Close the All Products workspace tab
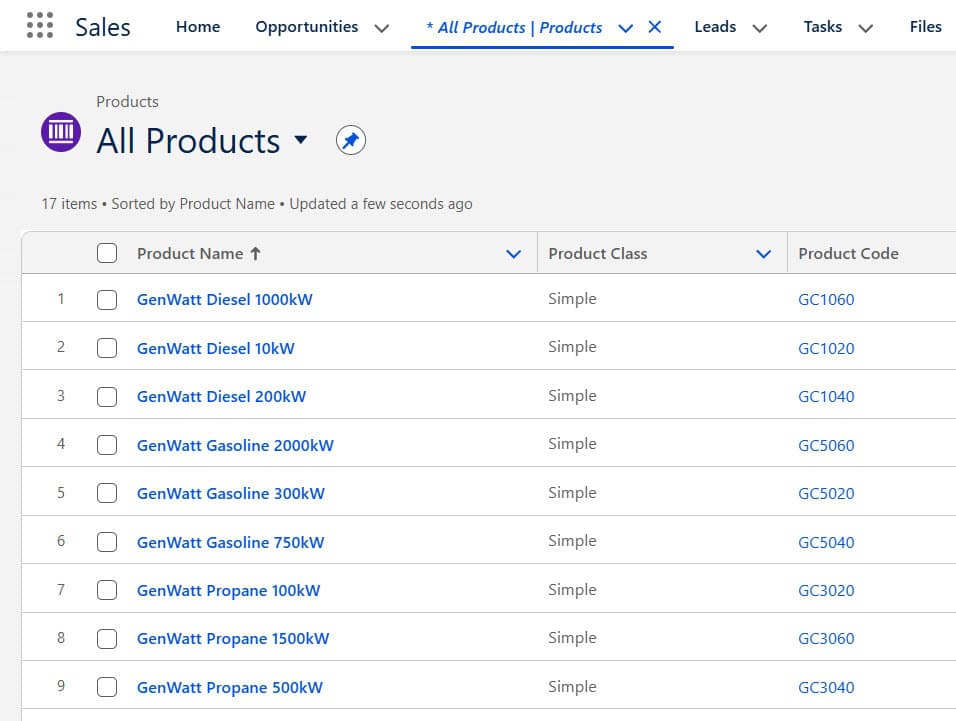956x721 pixels. click(655, 28)
